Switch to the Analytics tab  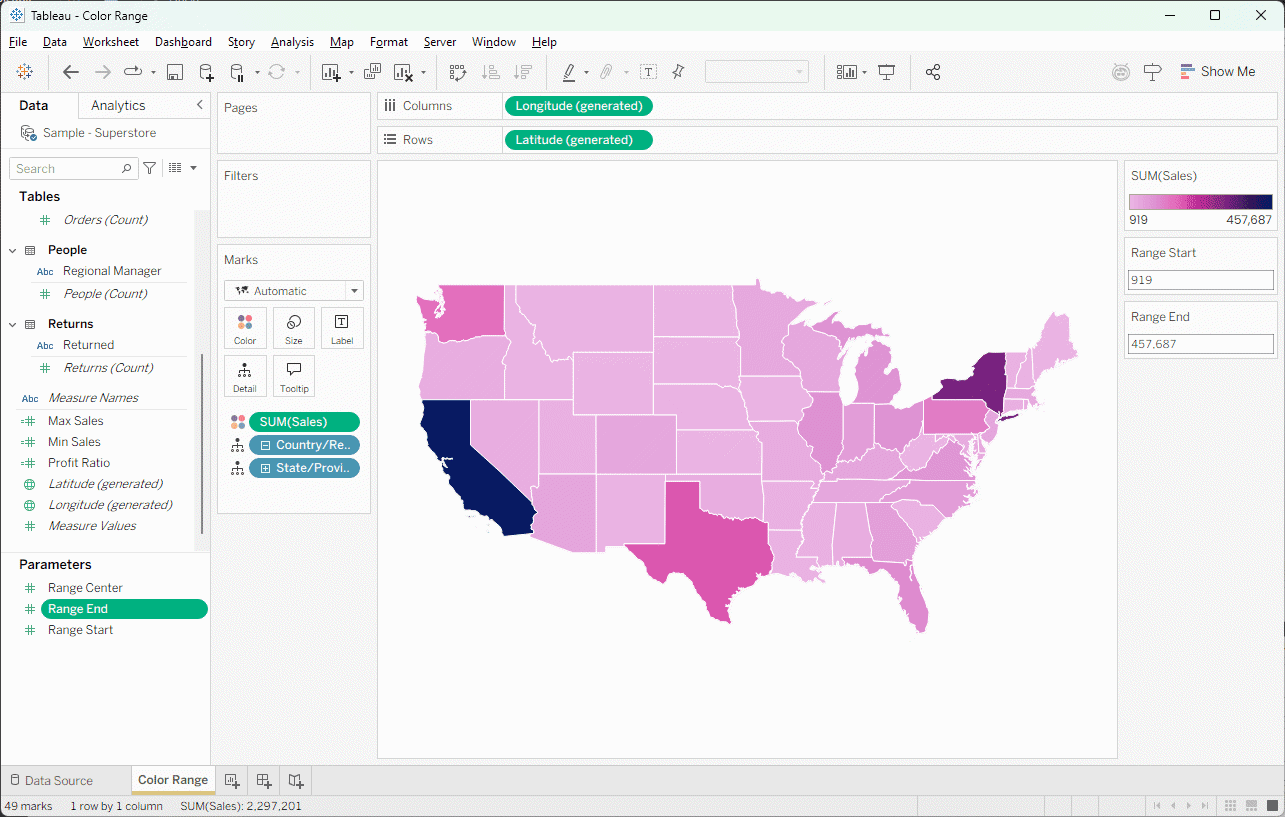118,105
